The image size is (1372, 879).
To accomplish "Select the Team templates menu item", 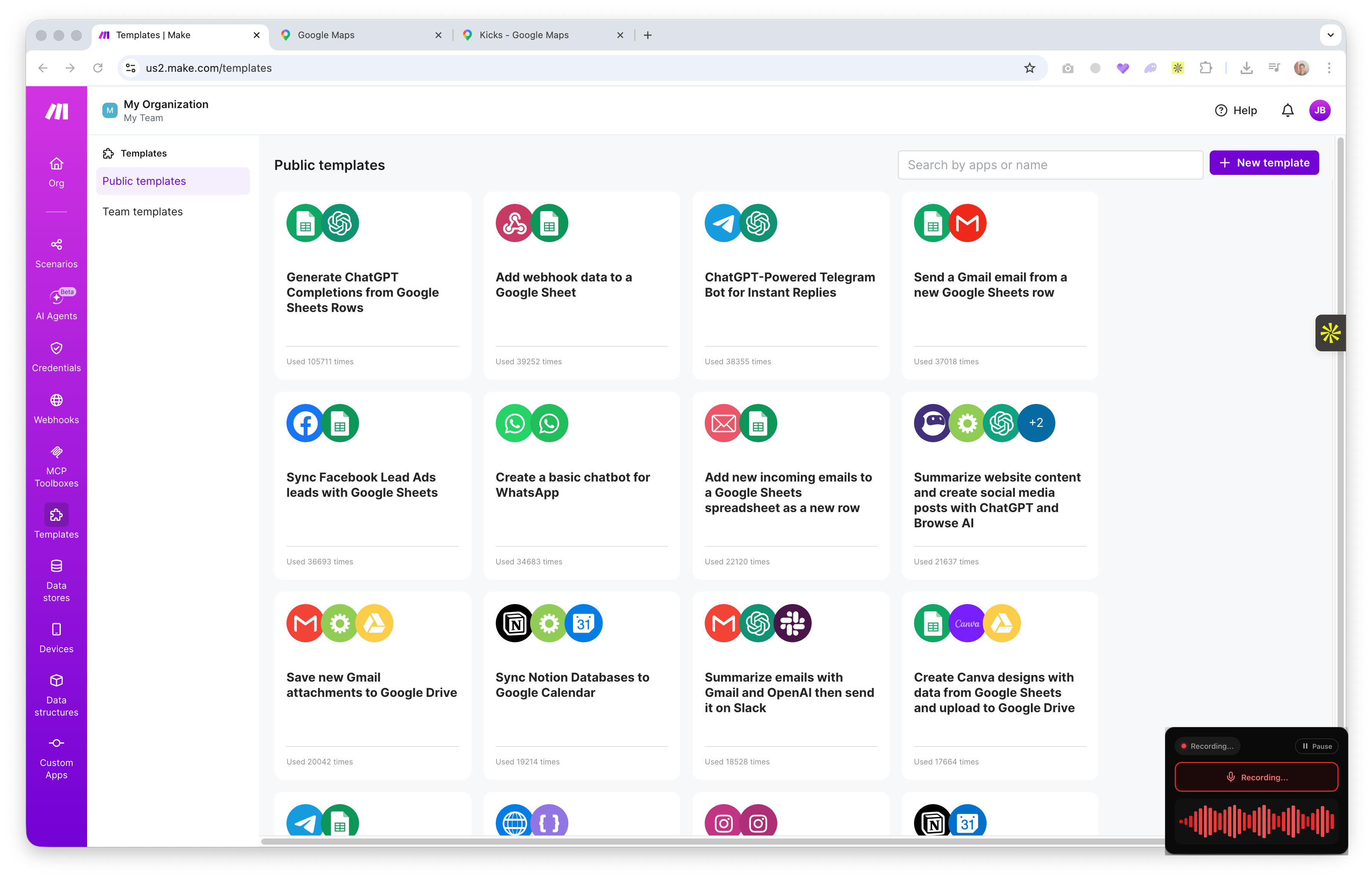I will coord(143,212).
